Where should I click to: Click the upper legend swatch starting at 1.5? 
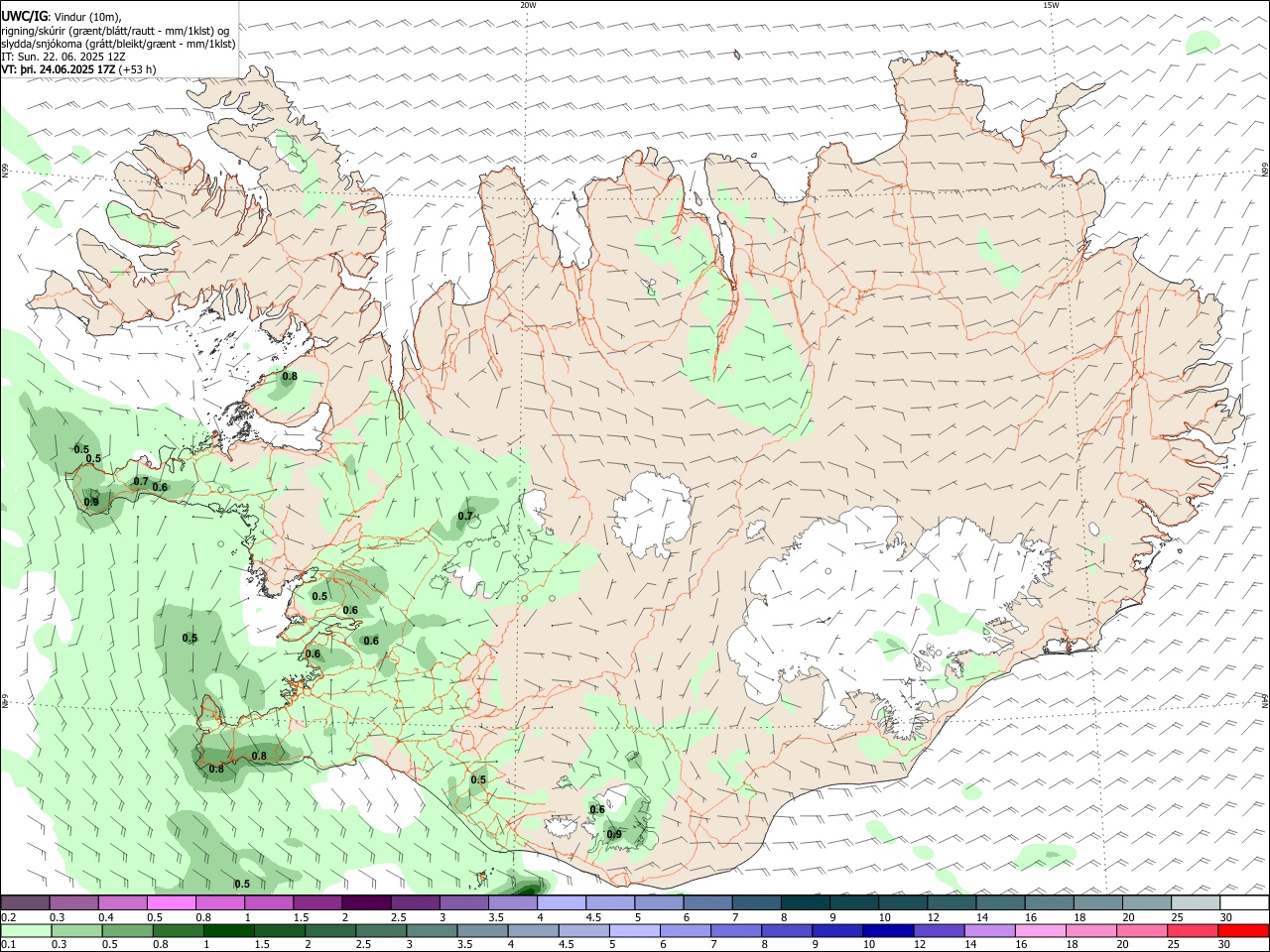317,903
